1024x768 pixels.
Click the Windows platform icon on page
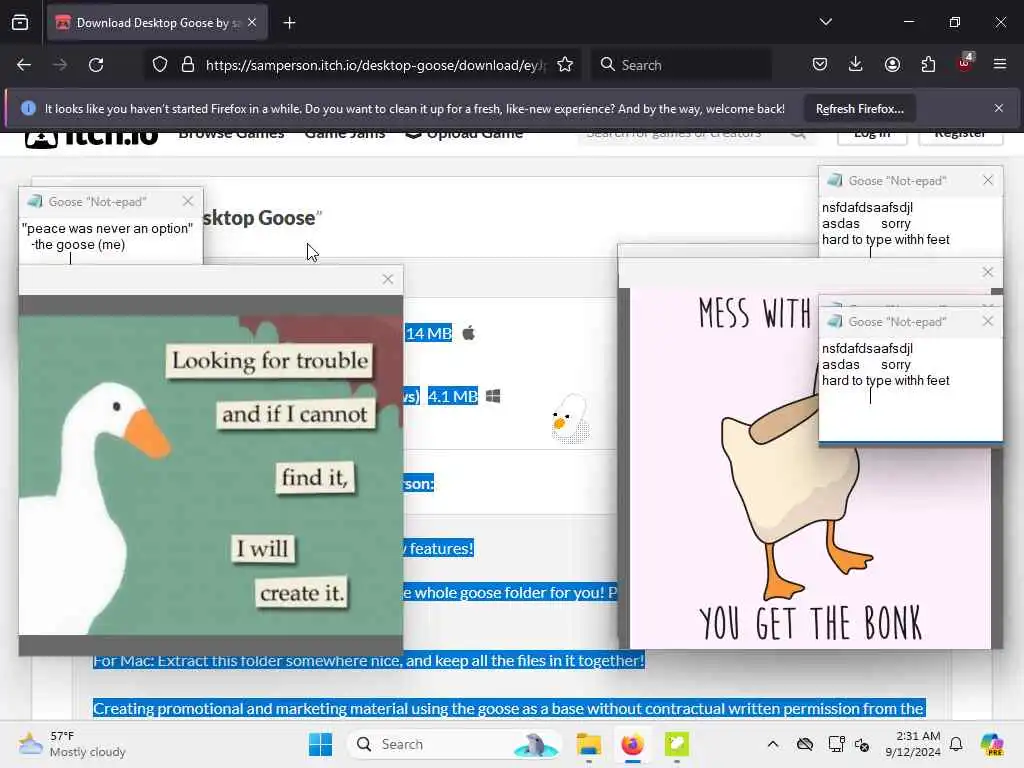pos(493,396)
